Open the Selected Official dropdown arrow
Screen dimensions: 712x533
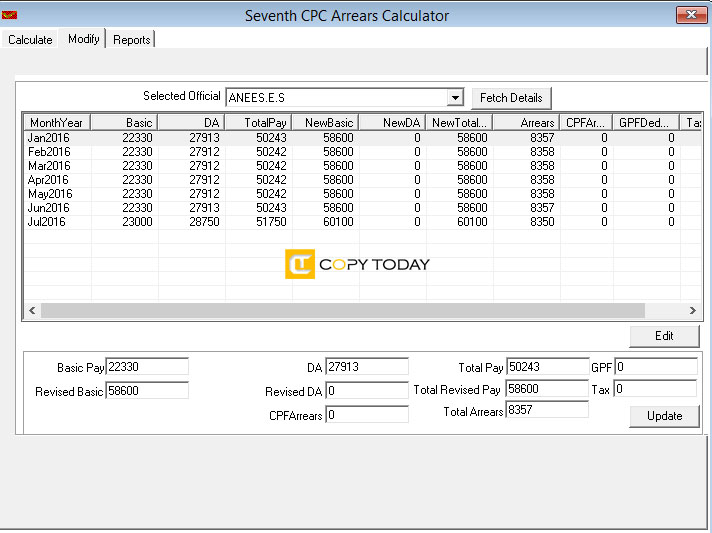point(455,98)
